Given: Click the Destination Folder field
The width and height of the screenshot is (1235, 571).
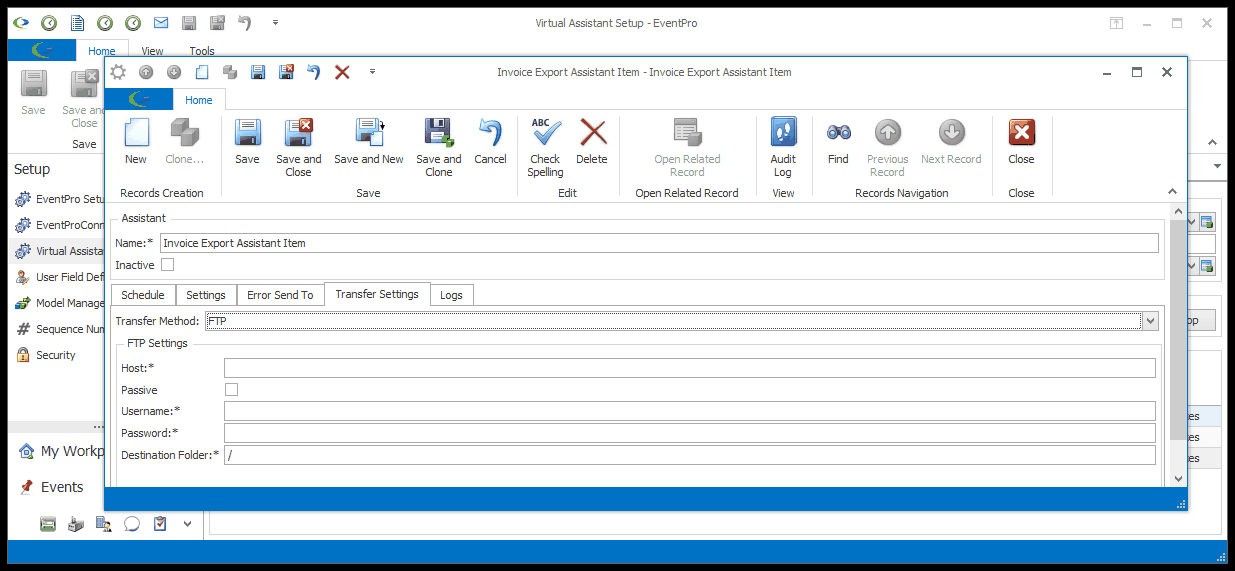Looking at the screenshot, I should [x=690, y=455].
